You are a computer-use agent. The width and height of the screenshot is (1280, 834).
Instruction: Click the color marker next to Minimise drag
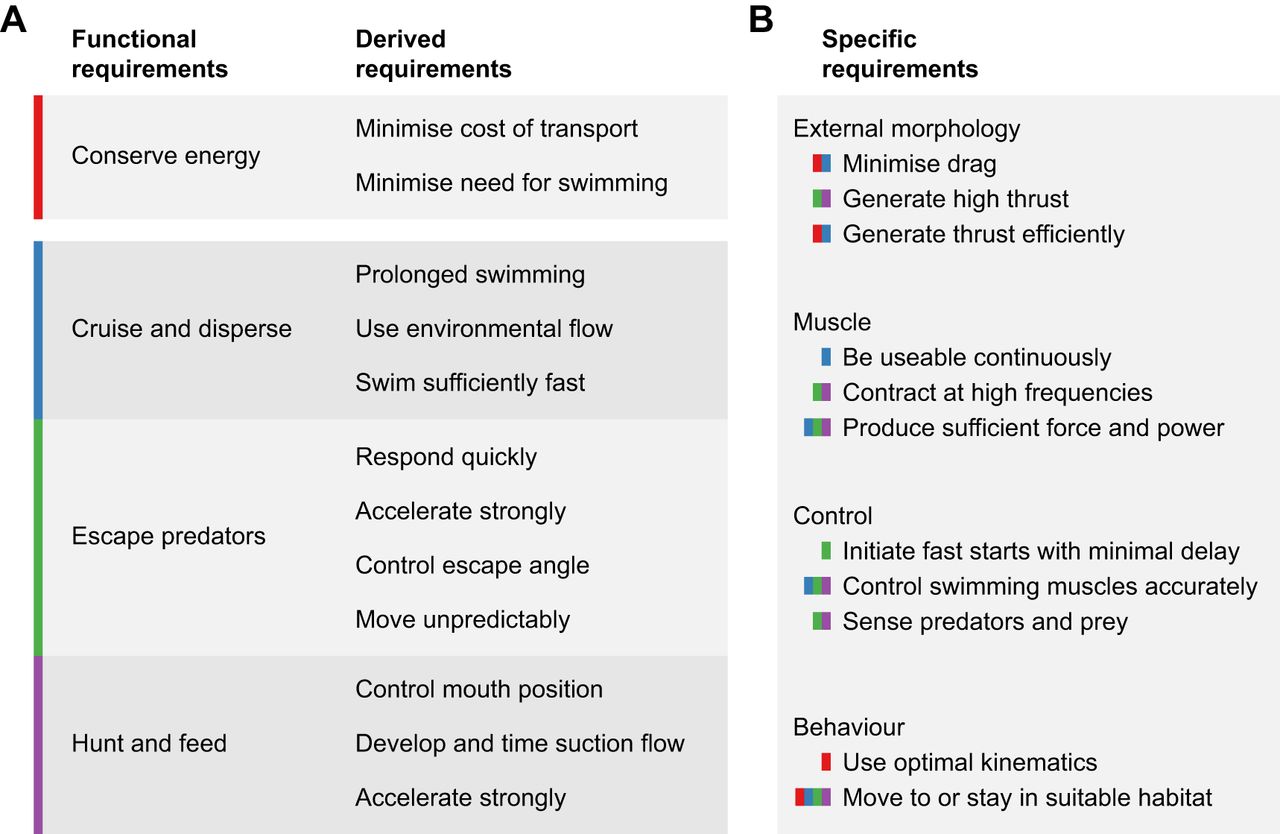click(x=821, y=164)
